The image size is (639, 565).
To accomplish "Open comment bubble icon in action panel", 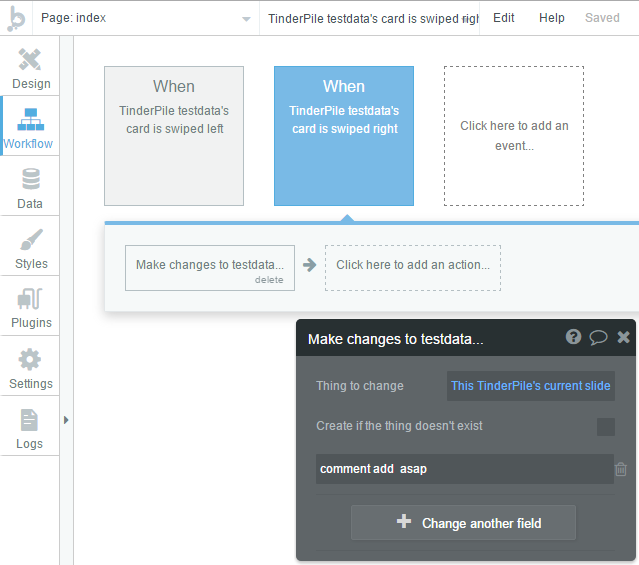I will (598, 338).
